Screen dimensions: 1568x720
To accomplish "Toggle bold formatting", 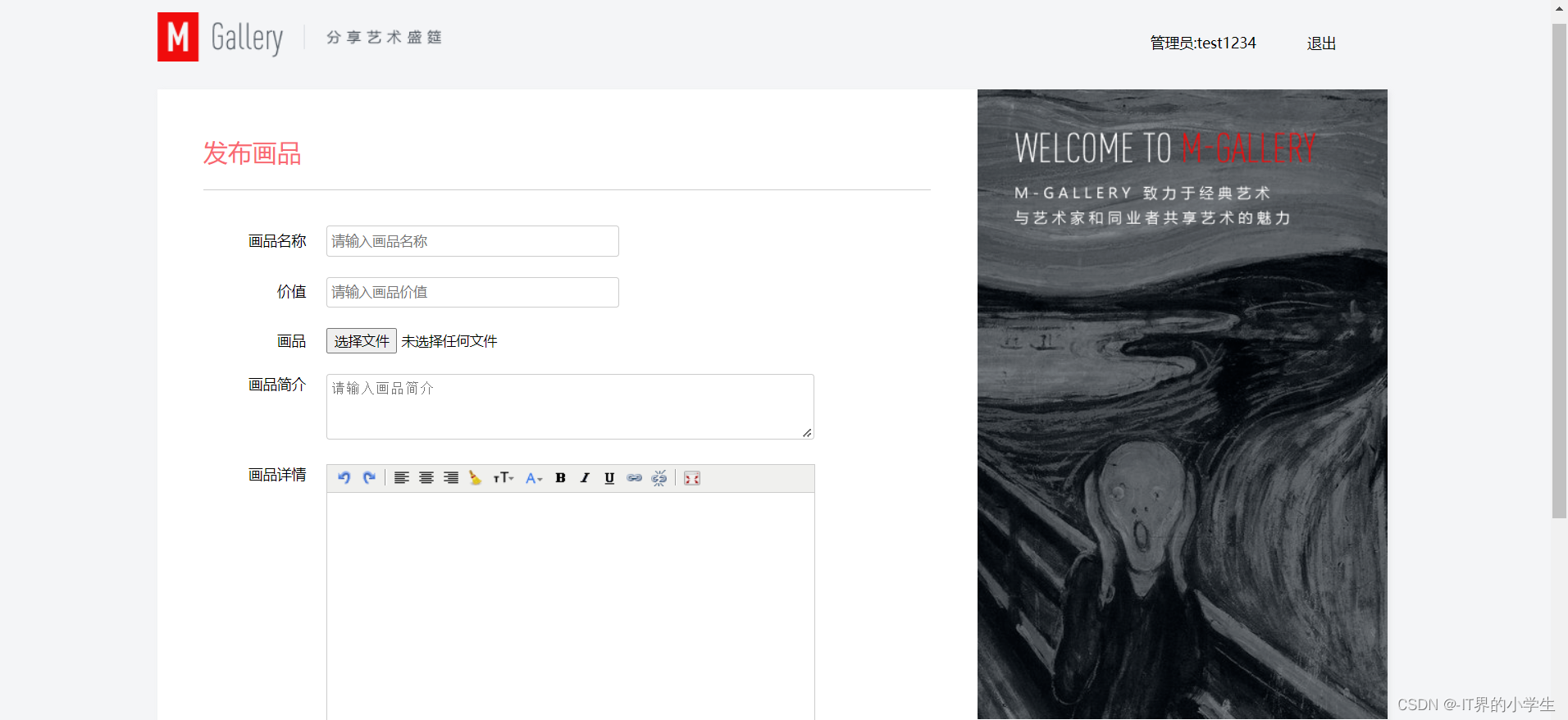I will point(561,478).
